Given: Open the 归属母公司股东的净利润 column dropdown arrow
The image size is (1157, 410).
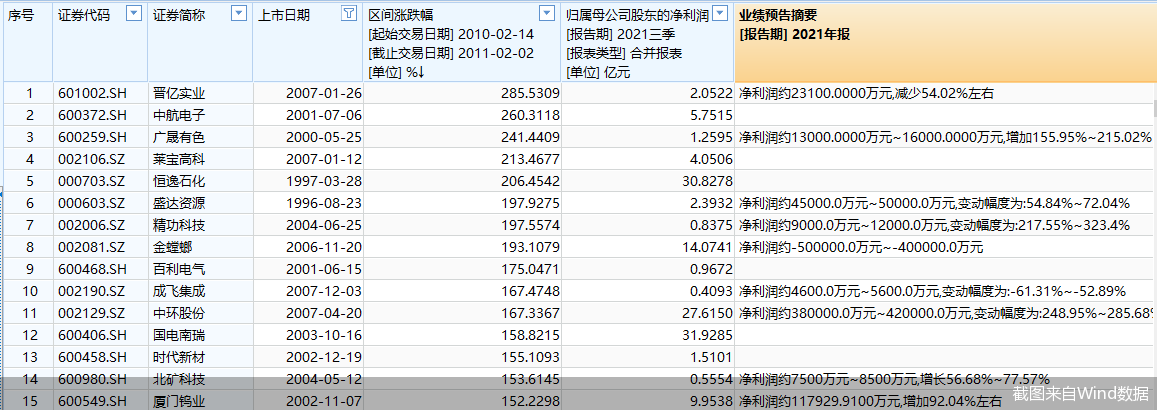Looking at the screenshot, I should 721,13.
